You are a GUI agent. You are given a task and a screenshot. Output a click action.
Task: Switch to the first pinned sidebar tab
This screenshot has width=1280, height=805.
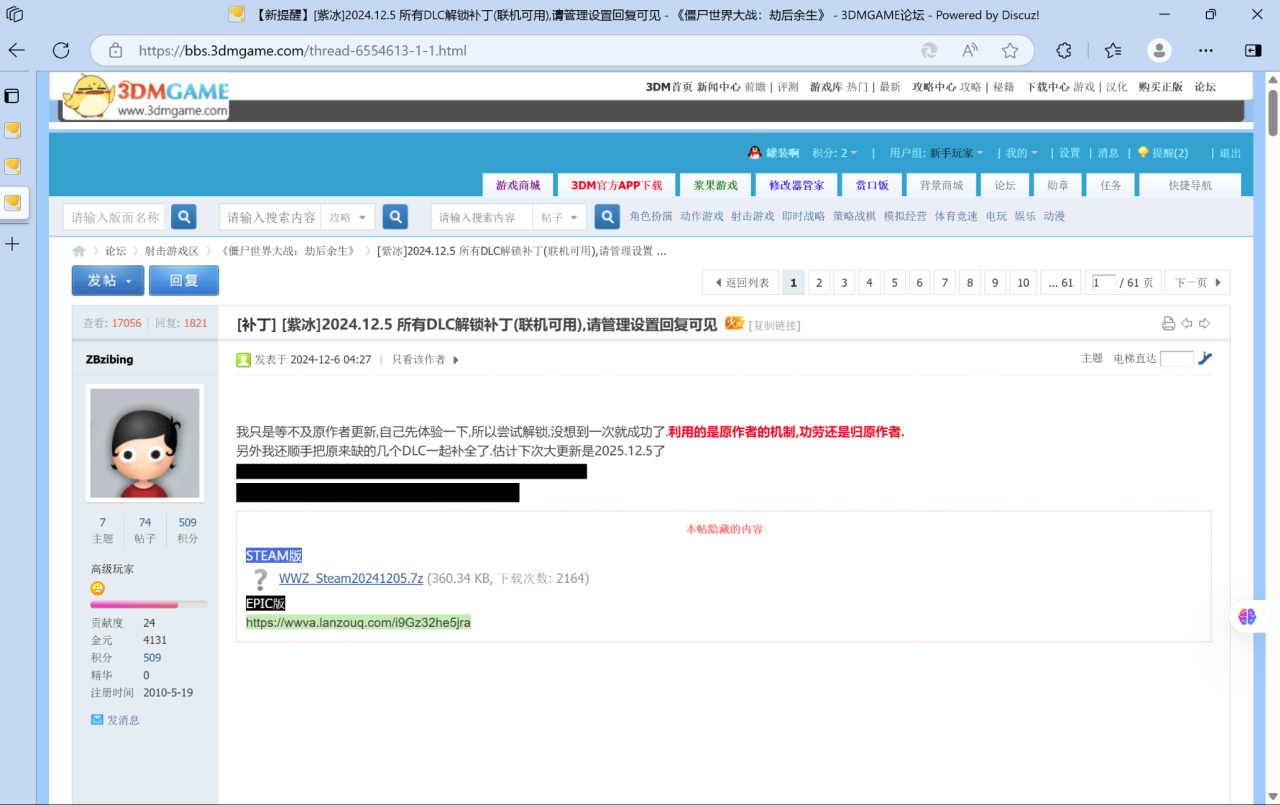(12, 130)
